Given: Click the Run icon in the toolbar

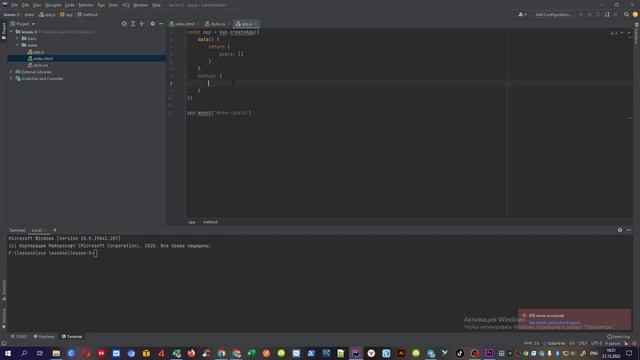Looking at the screenshot, I should (x=581, y=15).
